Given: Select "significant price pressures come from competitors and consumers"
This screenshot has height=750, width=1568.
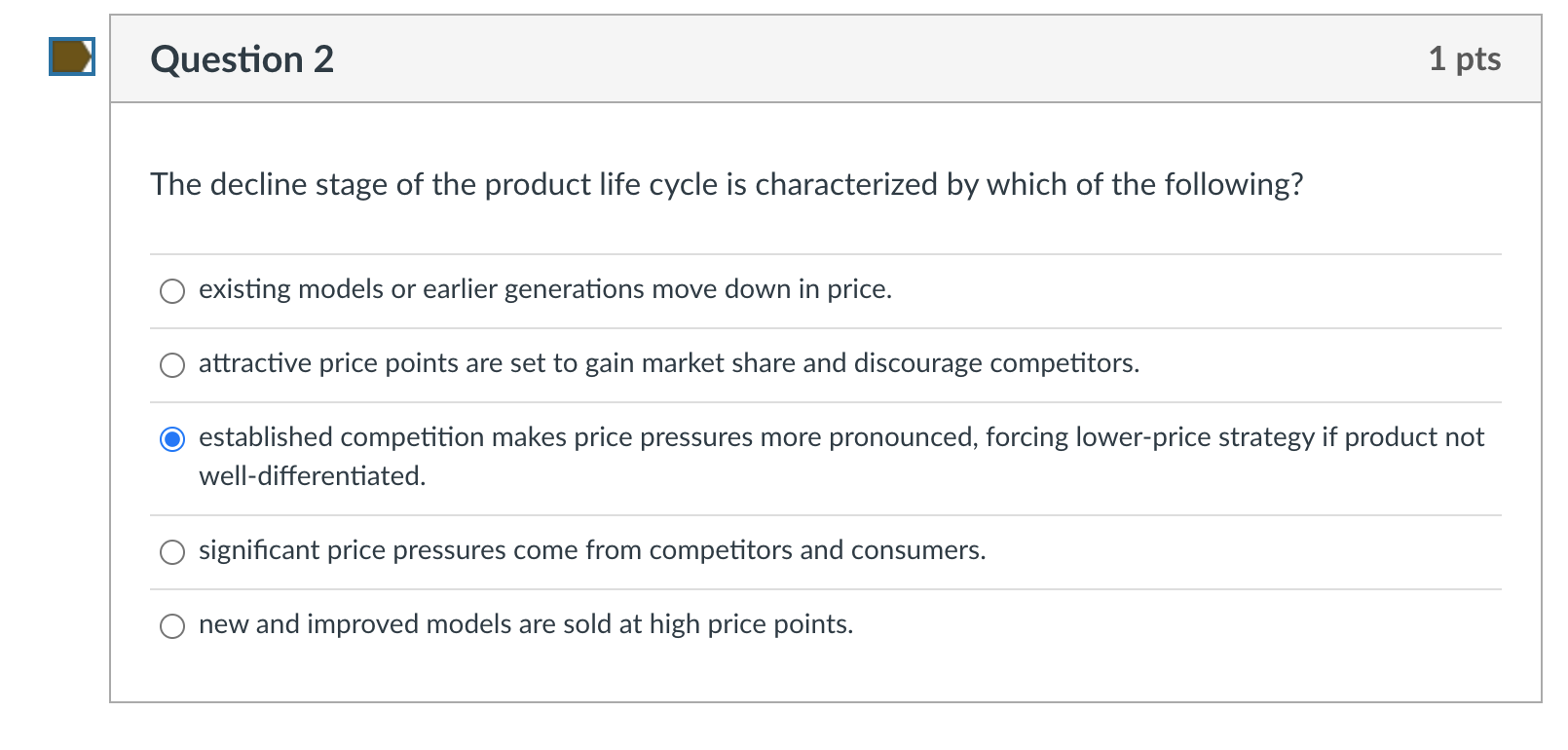Looking at the screenshot, I should (x=171, y=551).
